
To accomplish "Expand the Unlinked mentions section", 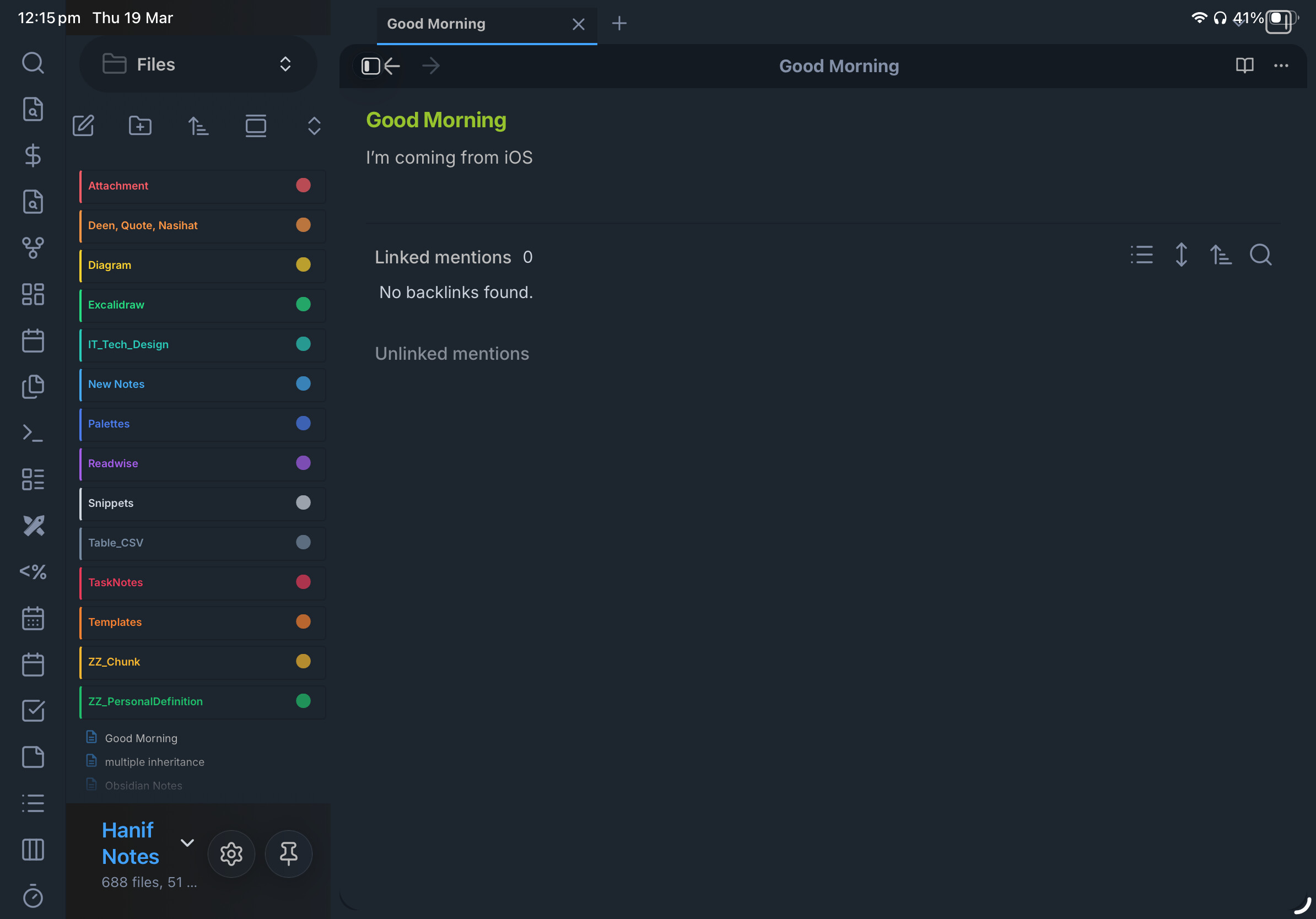I will click(x=452, y=354).
